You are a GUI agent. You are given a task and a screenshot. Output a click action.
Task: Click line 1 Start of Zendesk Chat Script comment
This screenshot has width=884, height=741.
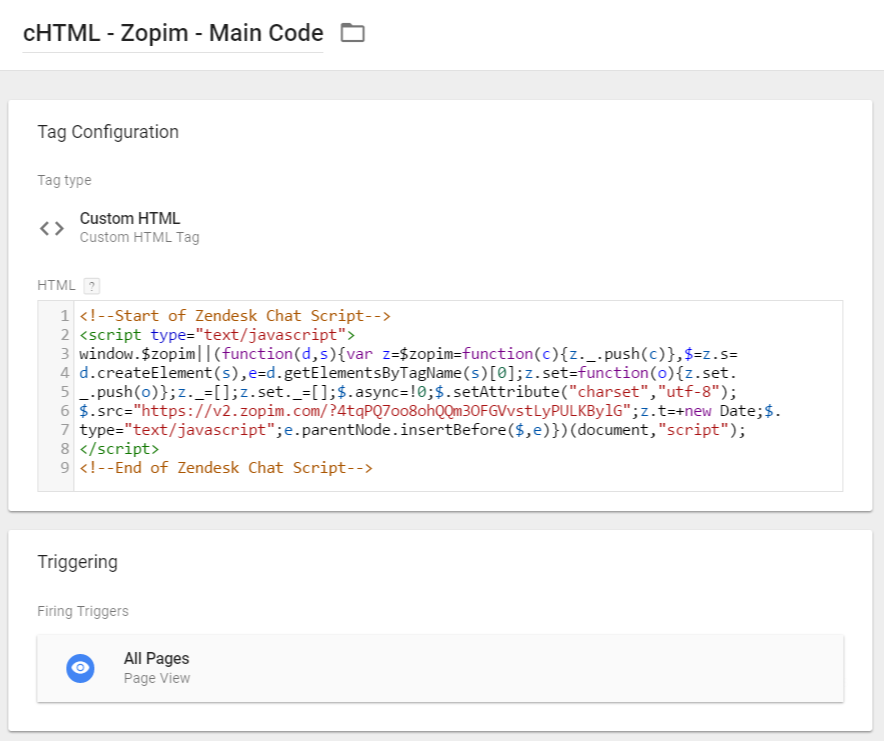(235, 316)
